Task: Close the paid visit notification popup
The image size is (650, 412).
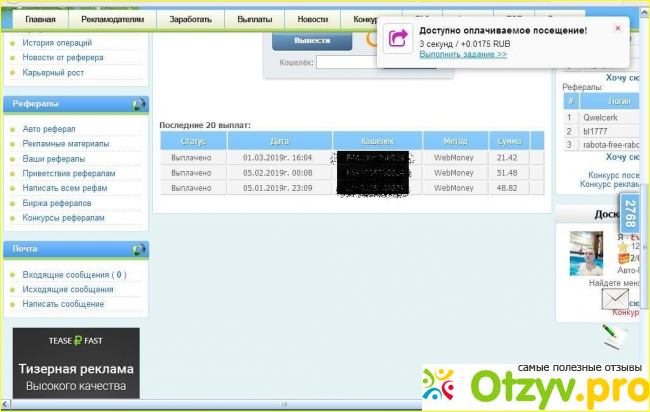Action: [618, 29]
